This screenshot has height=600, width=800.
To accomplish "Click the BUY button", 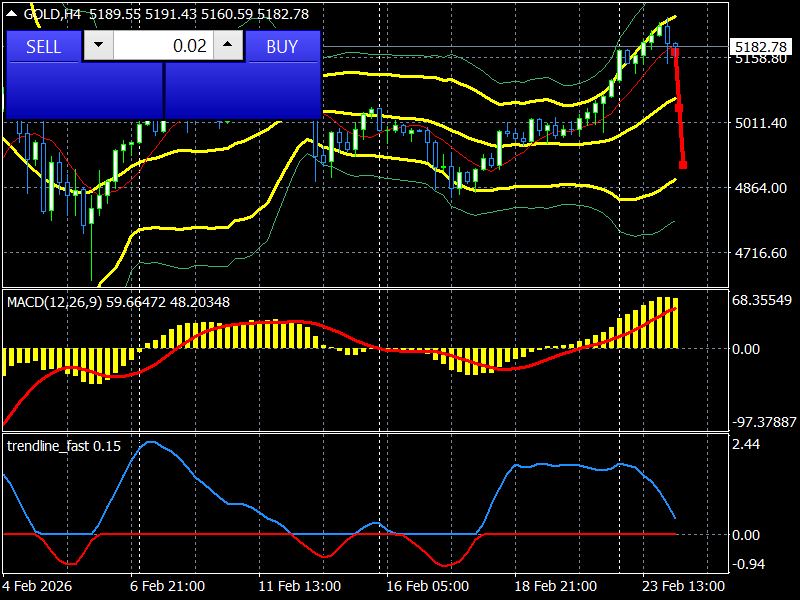I will [x=282, y=46].
